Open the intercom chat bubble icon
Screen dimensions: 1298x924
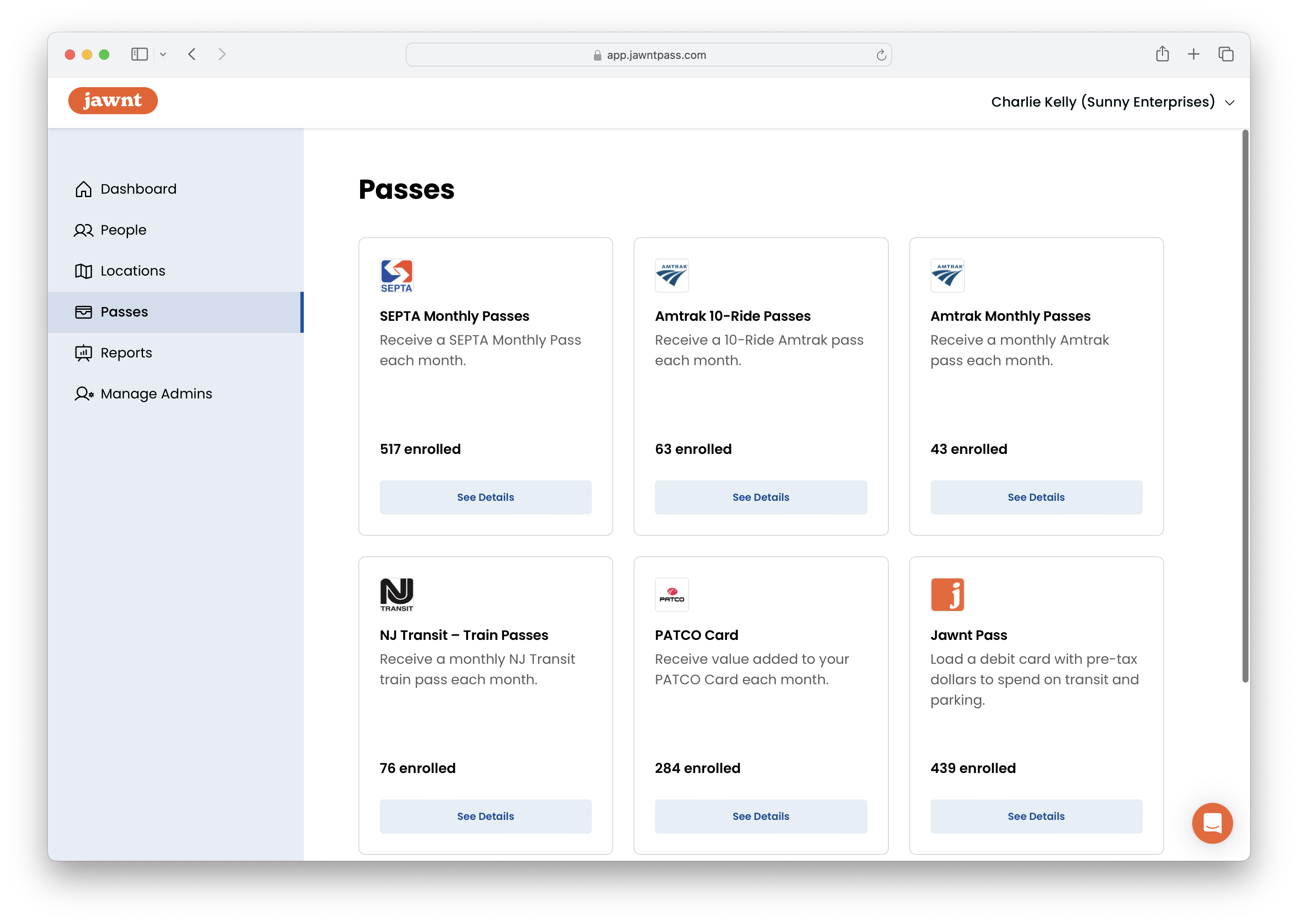tap(1212, 823)
